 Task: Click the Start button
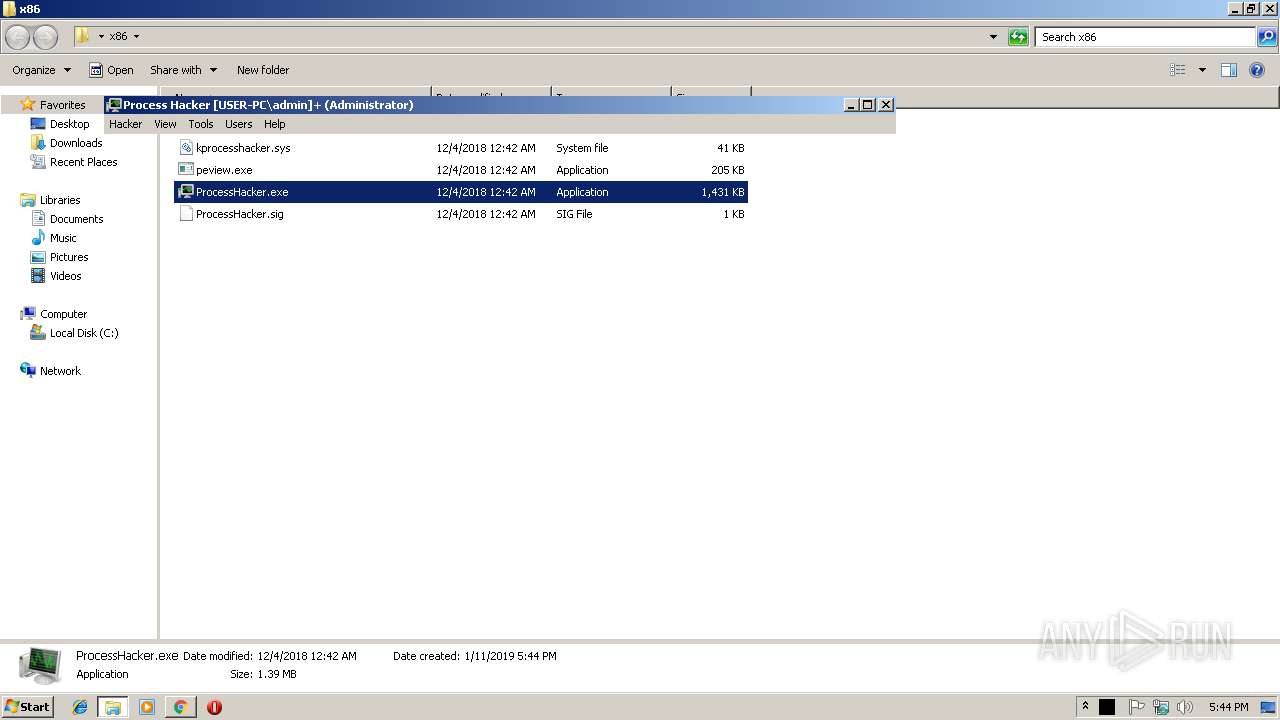(28, 707)
